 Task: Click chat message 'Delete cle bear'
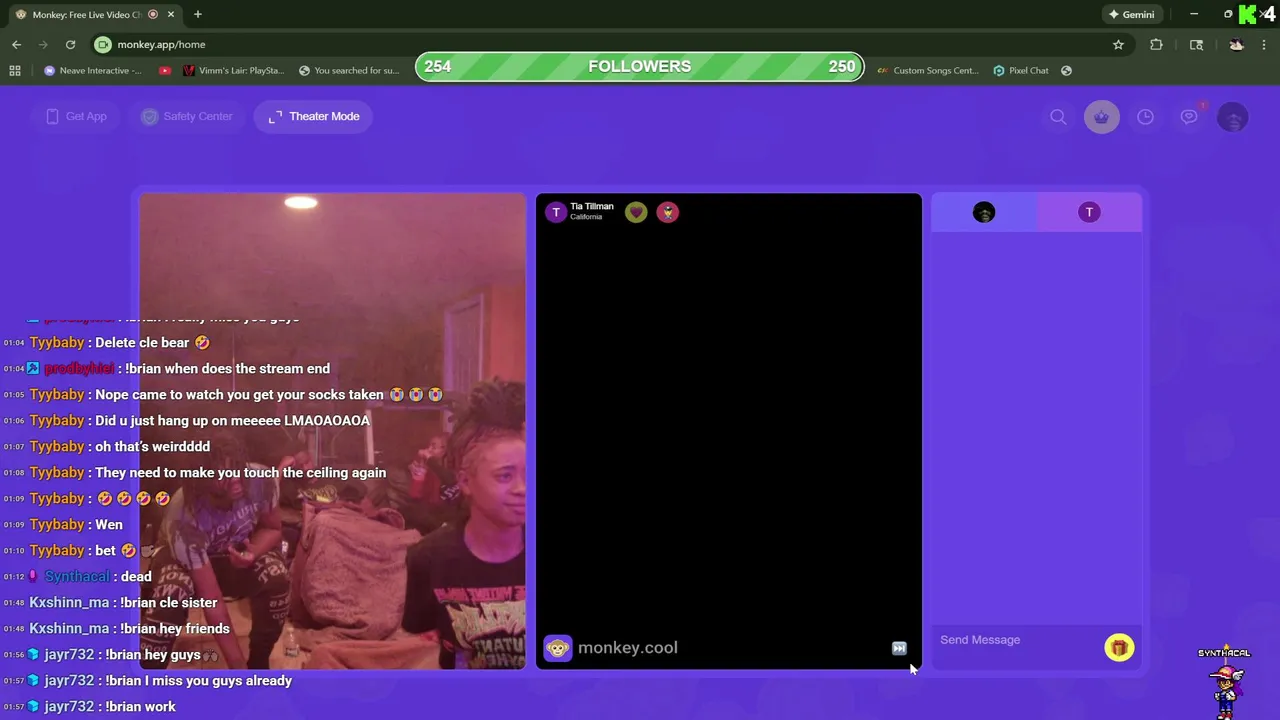152,342
